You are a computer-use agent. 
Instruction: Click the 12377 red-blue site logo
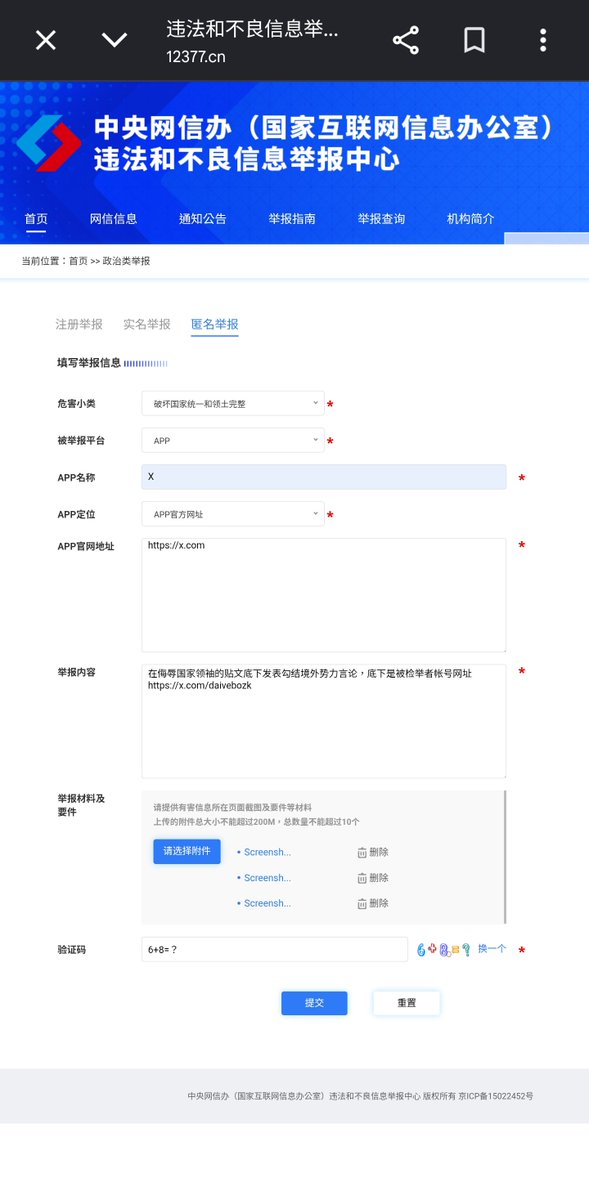pyautogui.click(x=49, y=144)
